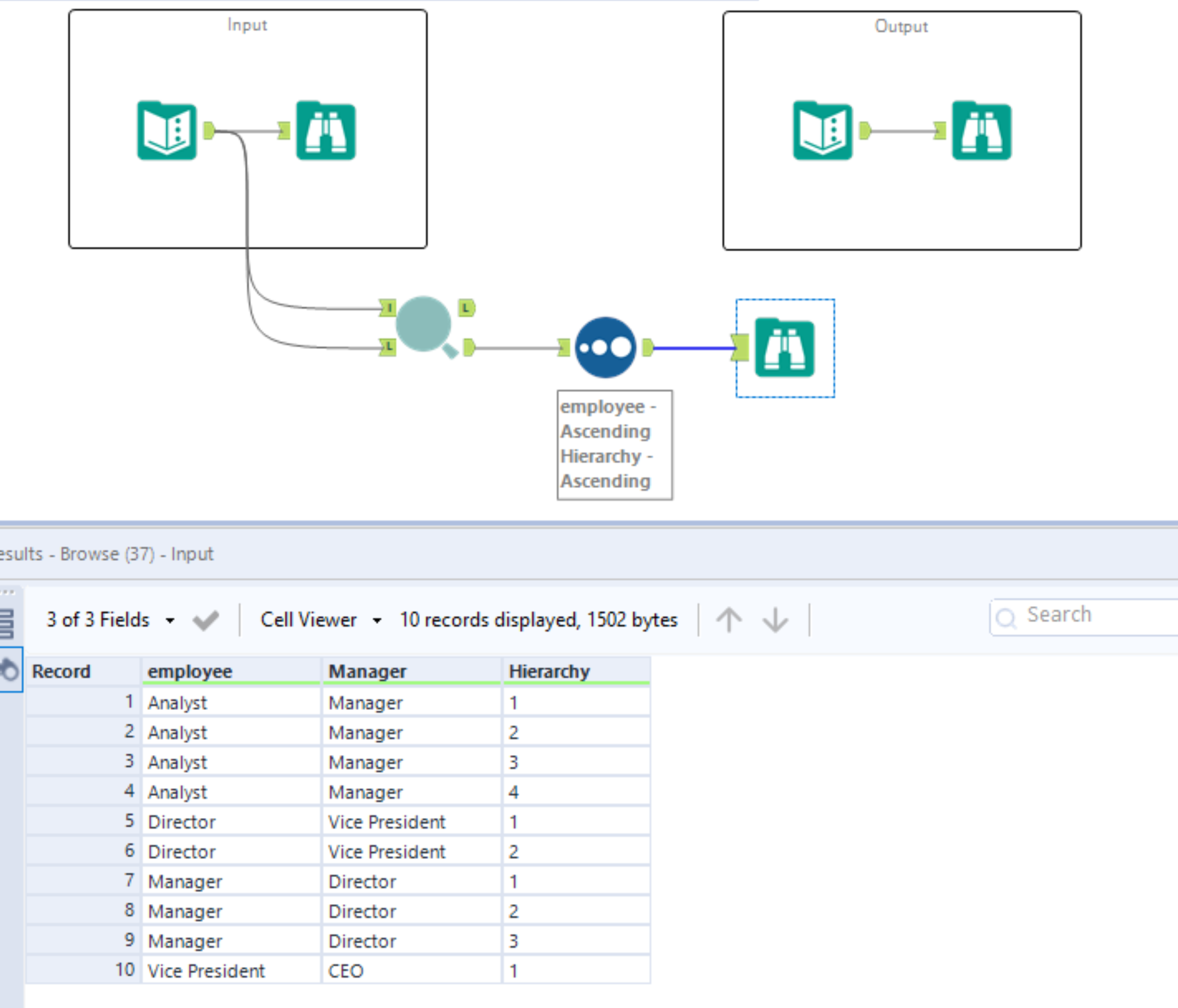Click the L output anchor of Find Replace tool
Viewport: 1178px width, 1008px height.
[x=467, y=308]
